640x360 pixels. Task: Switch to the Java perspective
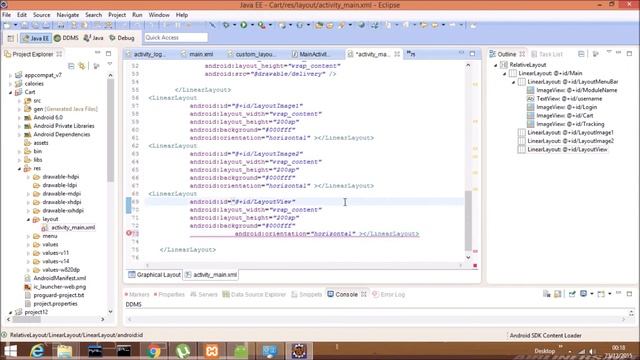(93, 38)
